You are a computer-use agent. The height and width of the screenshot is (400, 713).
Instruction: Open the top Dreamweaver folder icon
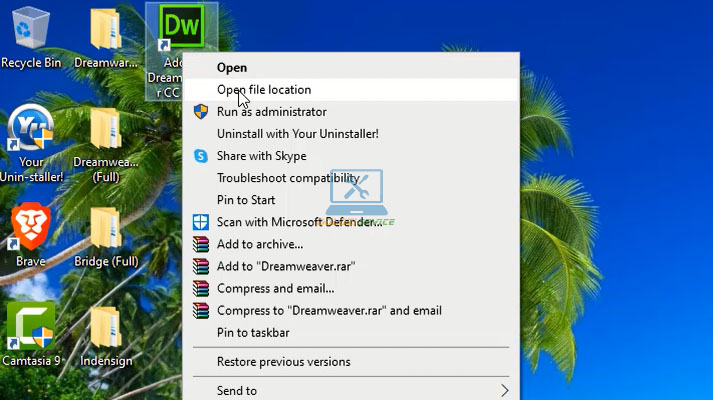tap(105, 30)
